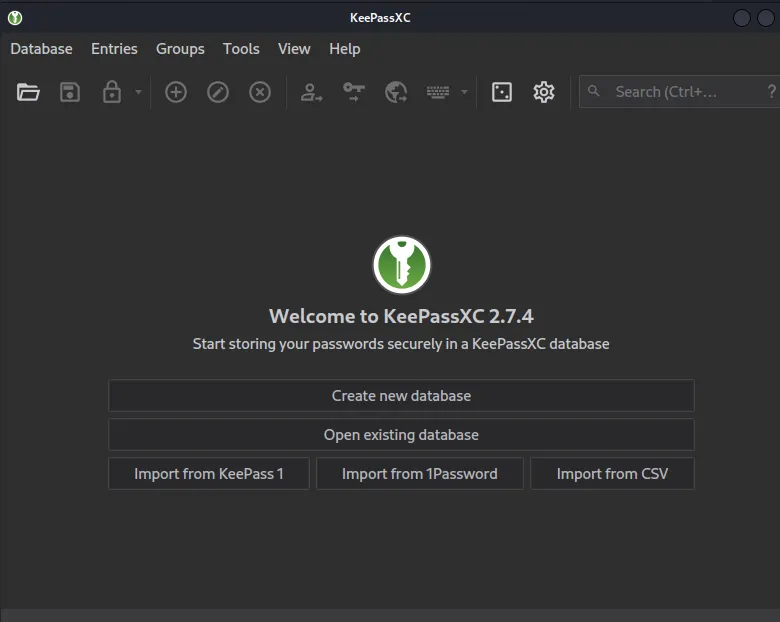
Task: Click the search help question mark
Action: click(771, 91)
